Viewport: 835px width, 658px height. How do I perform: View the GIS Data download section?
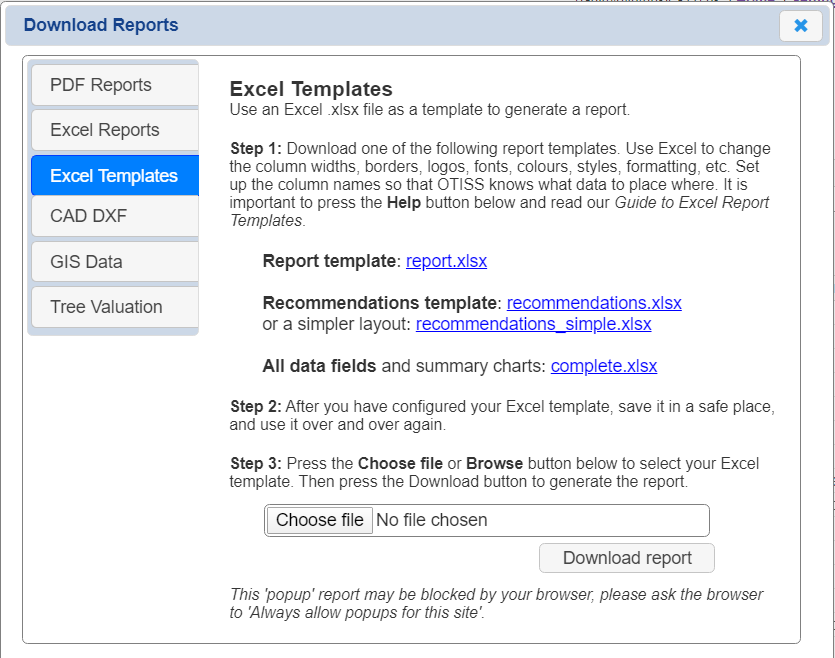tap(113, 261)
